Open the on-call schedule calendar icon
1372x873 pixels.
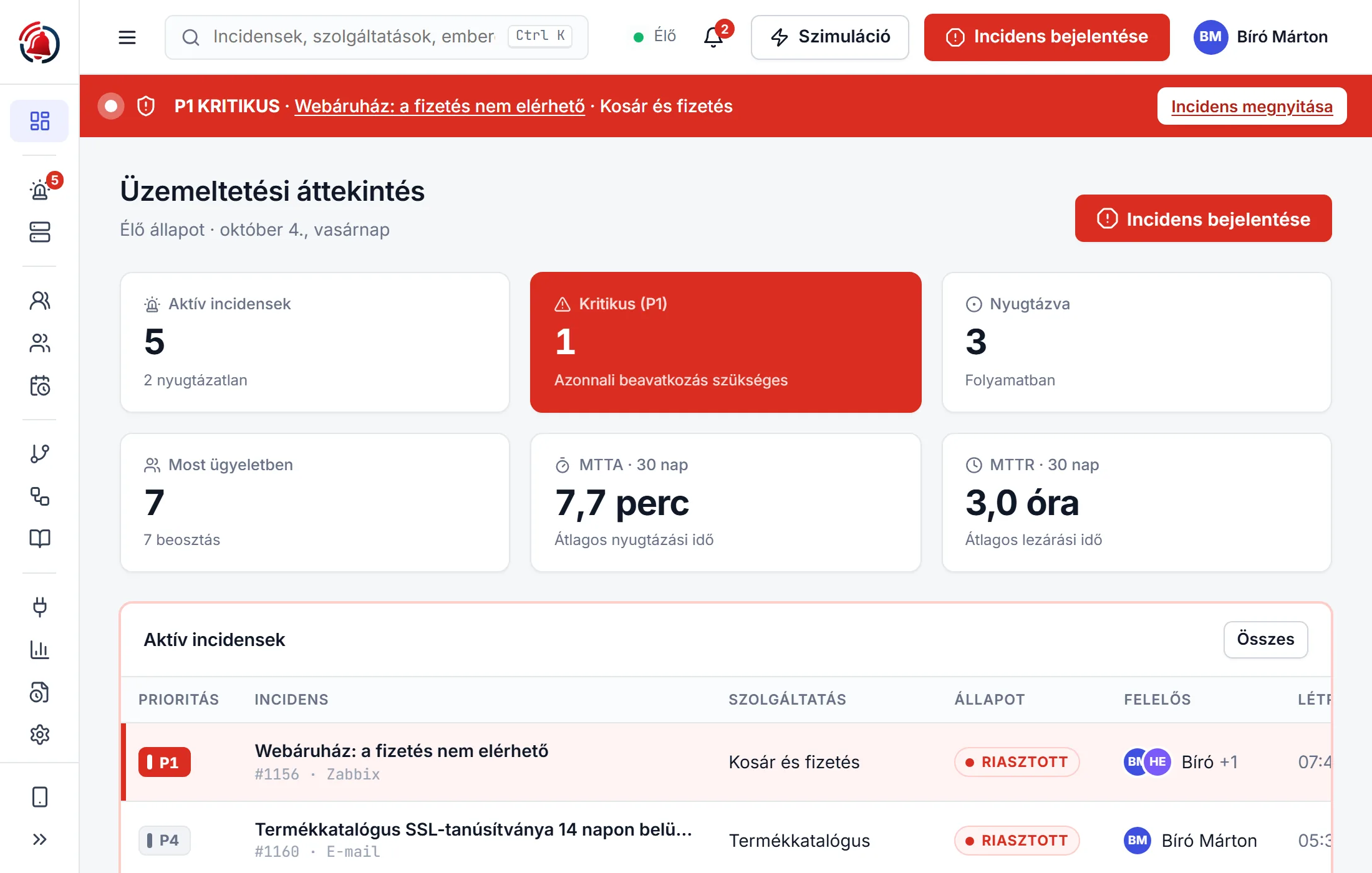40,385
